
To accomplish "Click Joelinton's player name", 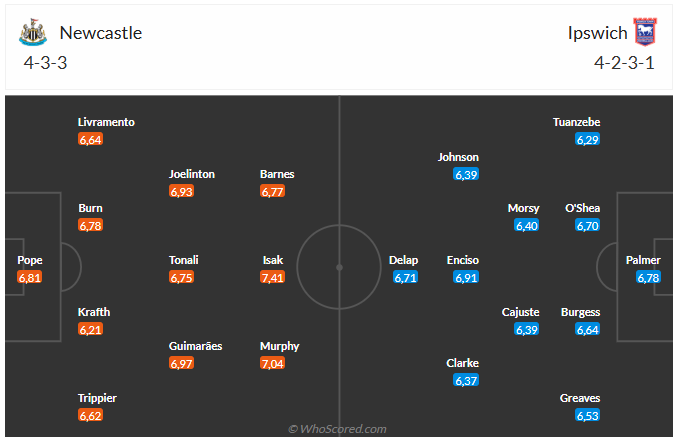I will pos(191,174).
